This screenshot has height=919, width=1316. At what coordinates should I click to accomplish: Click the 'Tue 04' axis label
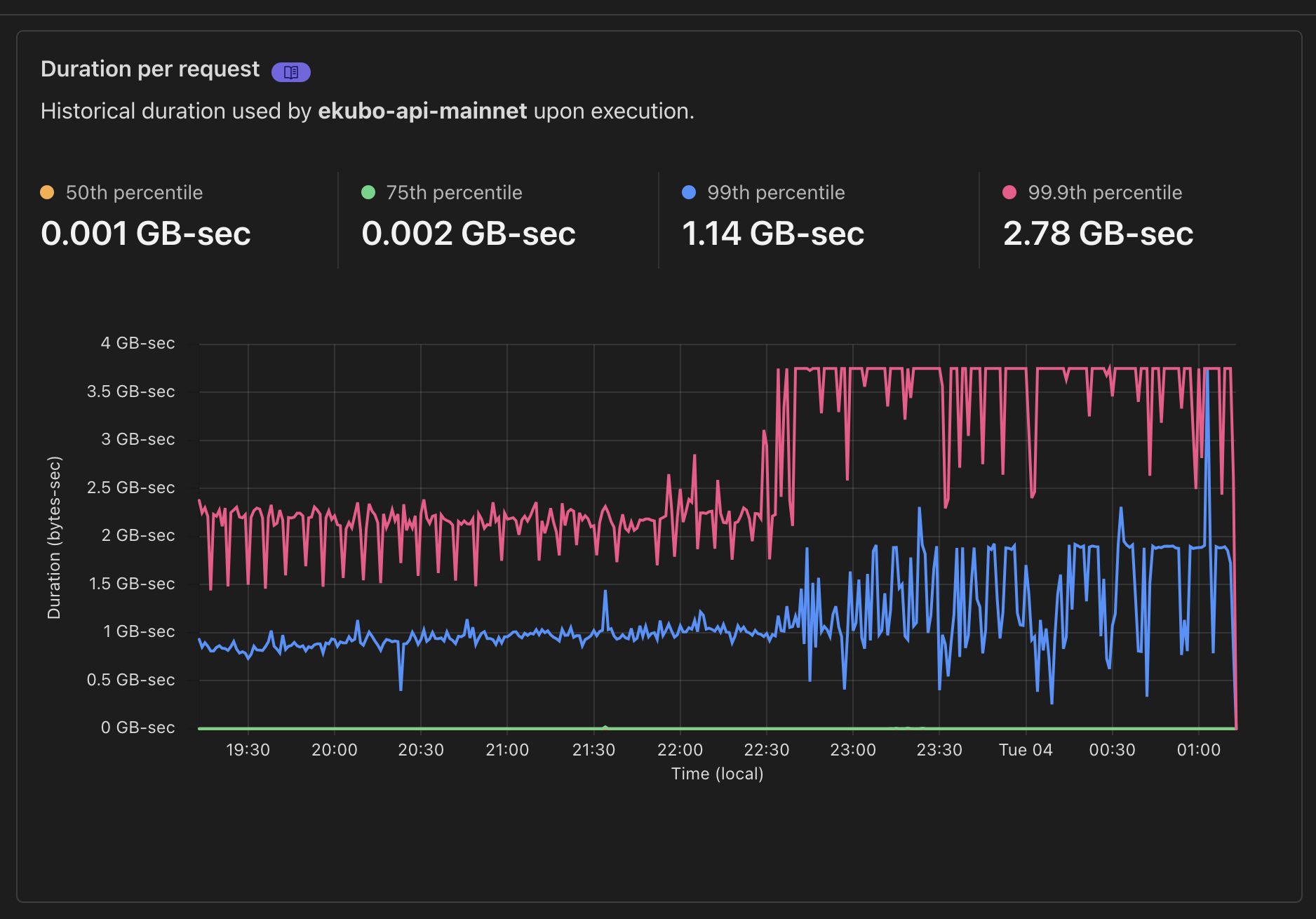point(1026,749)
